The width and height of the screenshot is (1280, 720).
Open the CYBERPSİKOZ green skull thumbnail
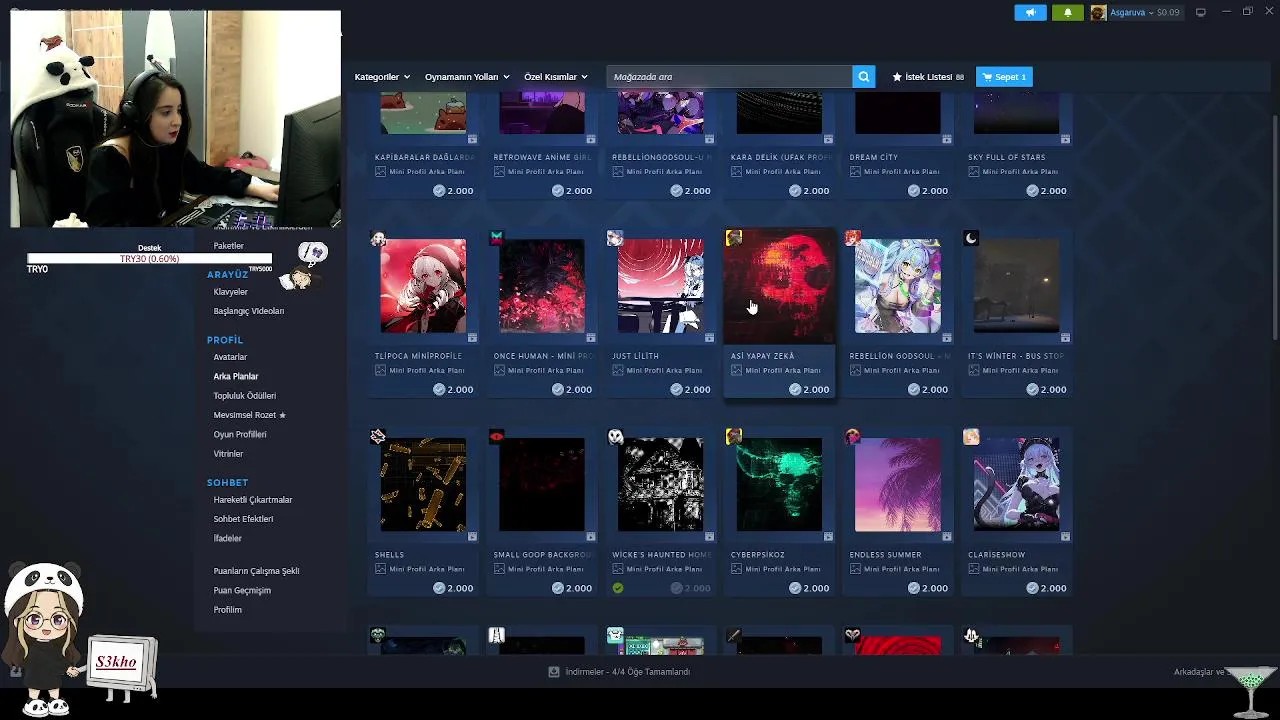click(779, 485)
